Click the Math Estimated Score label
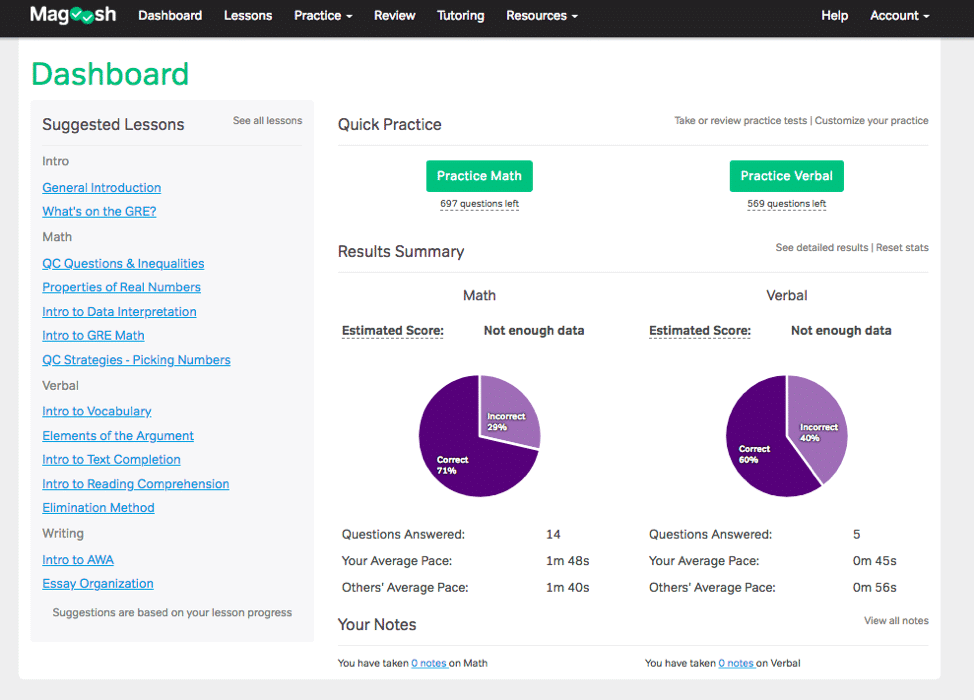The image size is (974, 700). [x=392, y=331]
